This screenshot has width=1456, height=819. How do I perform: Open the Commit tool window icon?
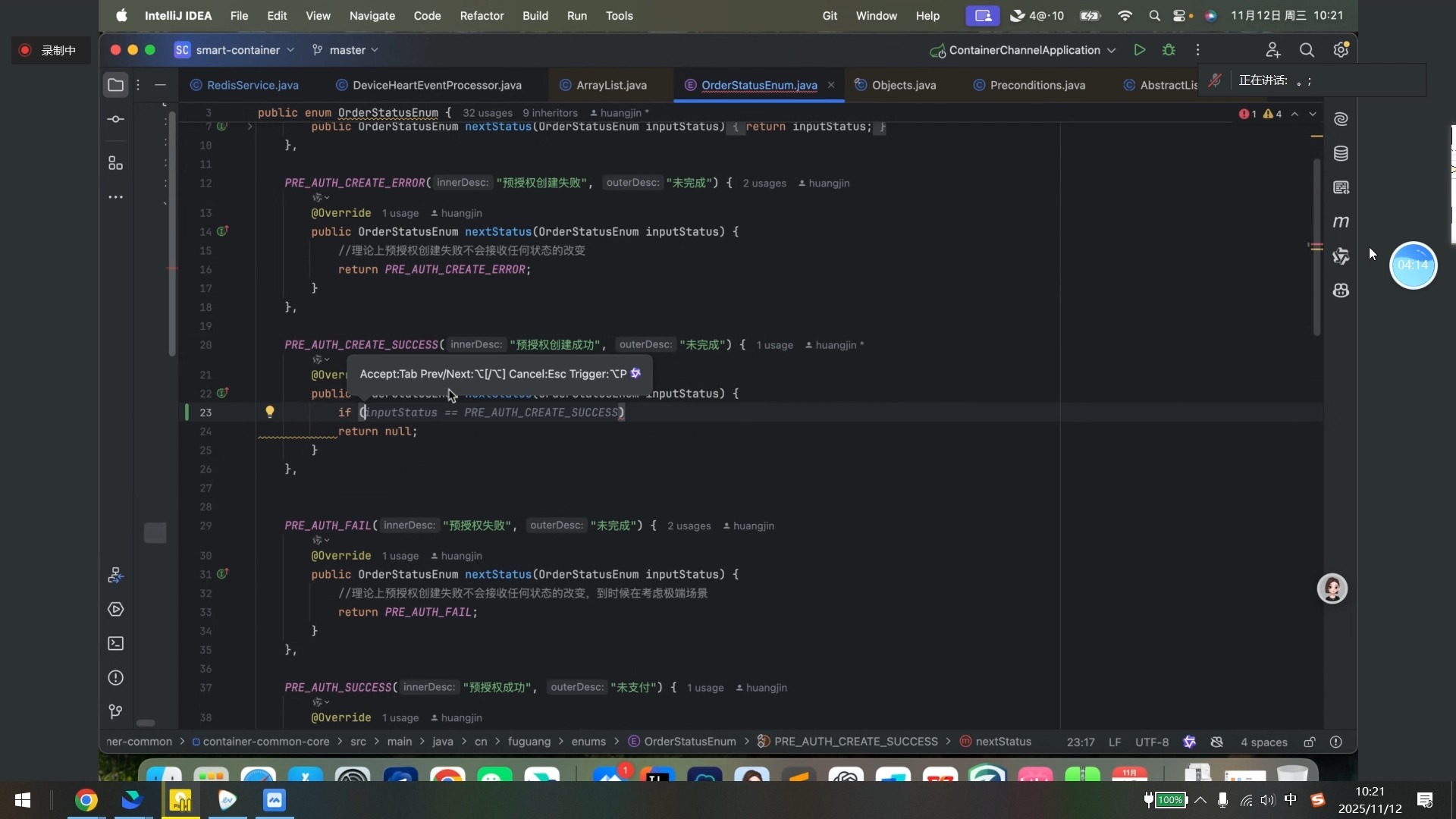coord(115,119)
